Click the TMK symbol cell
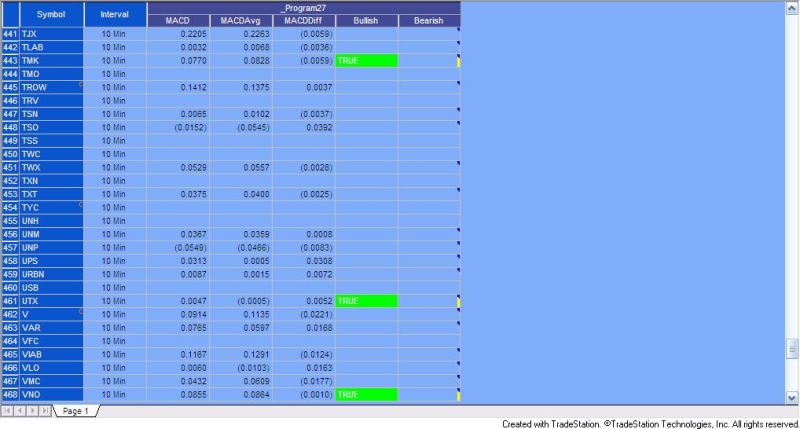Image resolution: width=800 pixels, height=429 pixels. pos(51,61)
